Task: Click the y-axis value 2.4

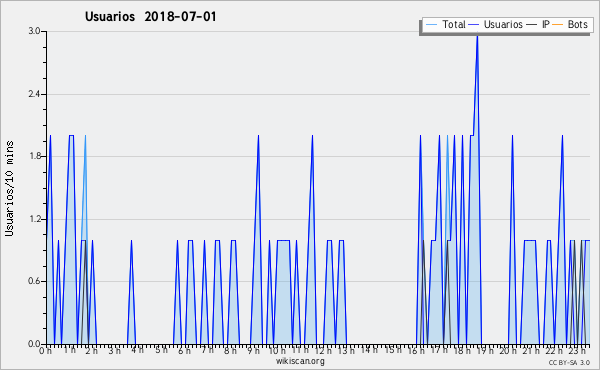Action: [x=34, y=94]
